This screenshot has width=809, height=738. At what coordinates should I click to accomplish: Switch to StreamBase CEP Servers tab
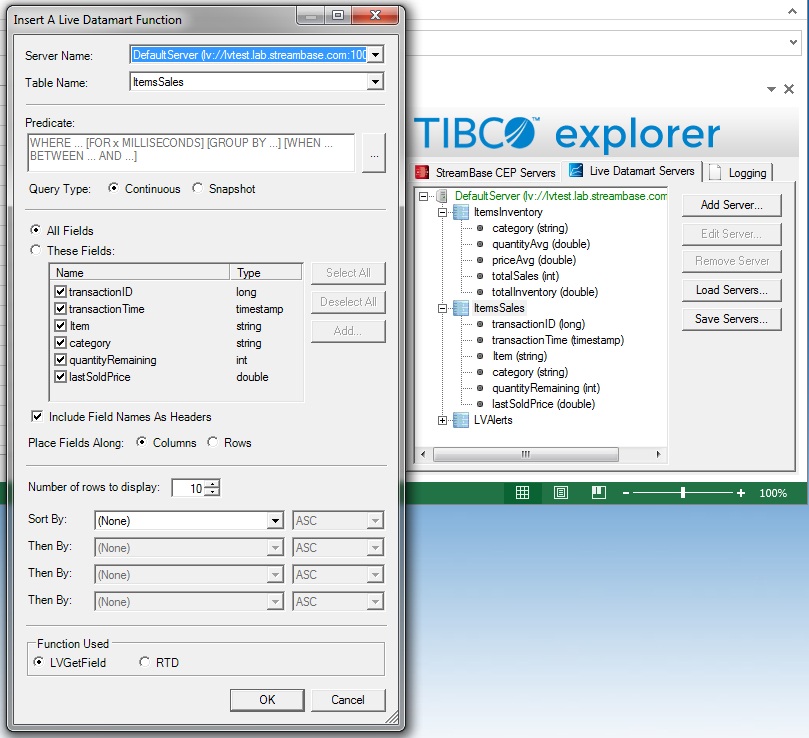point(485,172)
